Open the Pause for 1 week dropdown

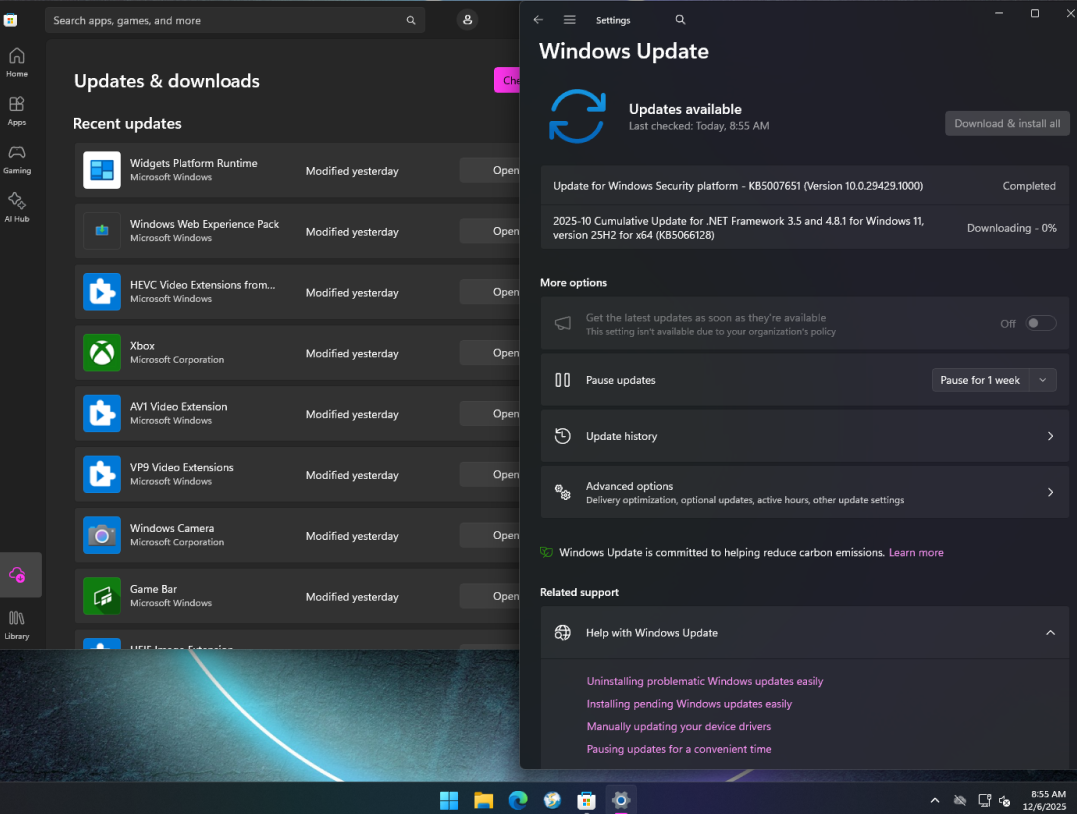click(993, 380)
